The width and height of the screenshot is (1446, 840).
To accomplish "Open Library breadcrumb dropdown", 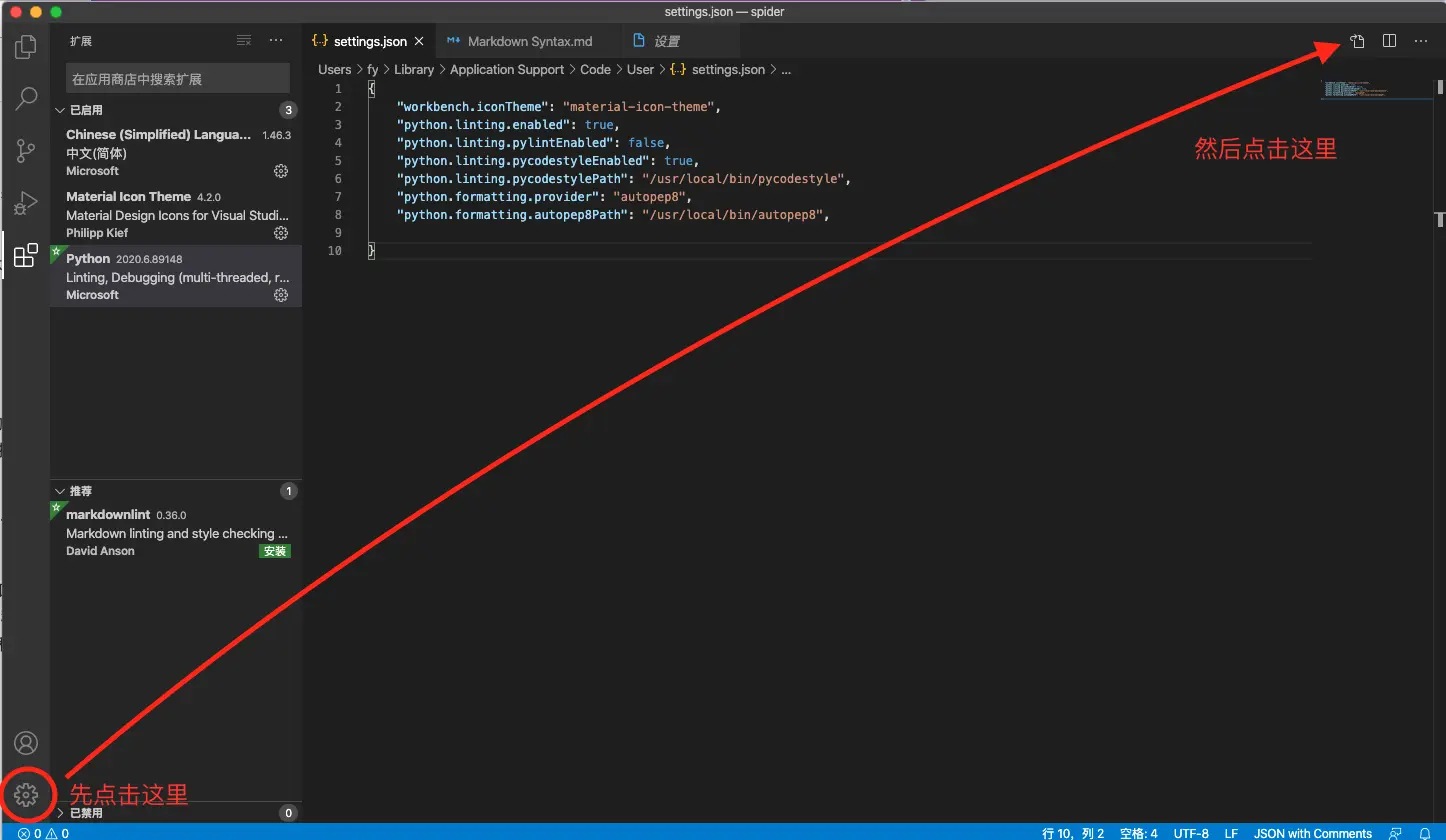I will point(414,70).
